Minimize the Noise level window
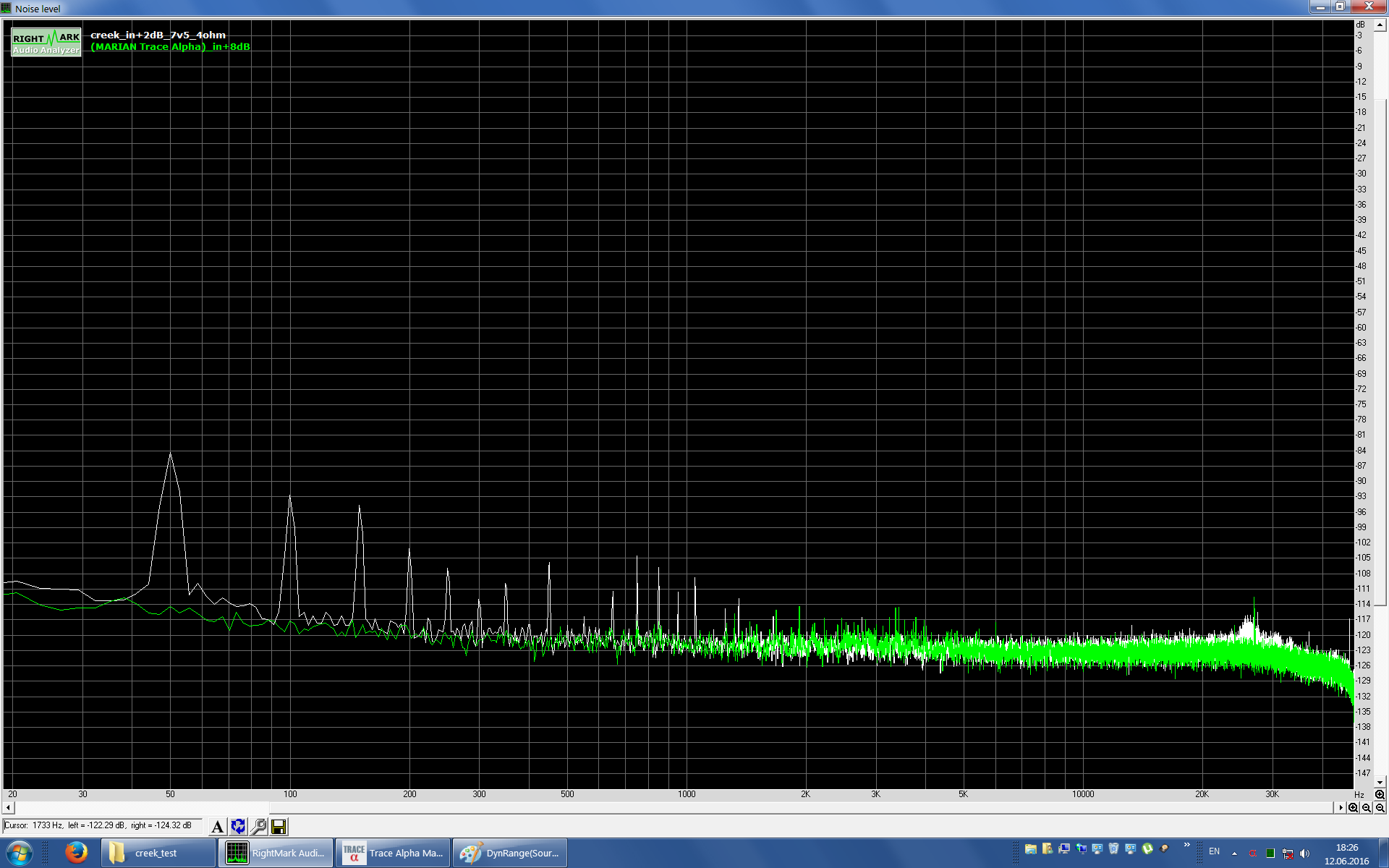Image resolution: width=1389 pixels, height=868 pixels. tap(1320, 7)
